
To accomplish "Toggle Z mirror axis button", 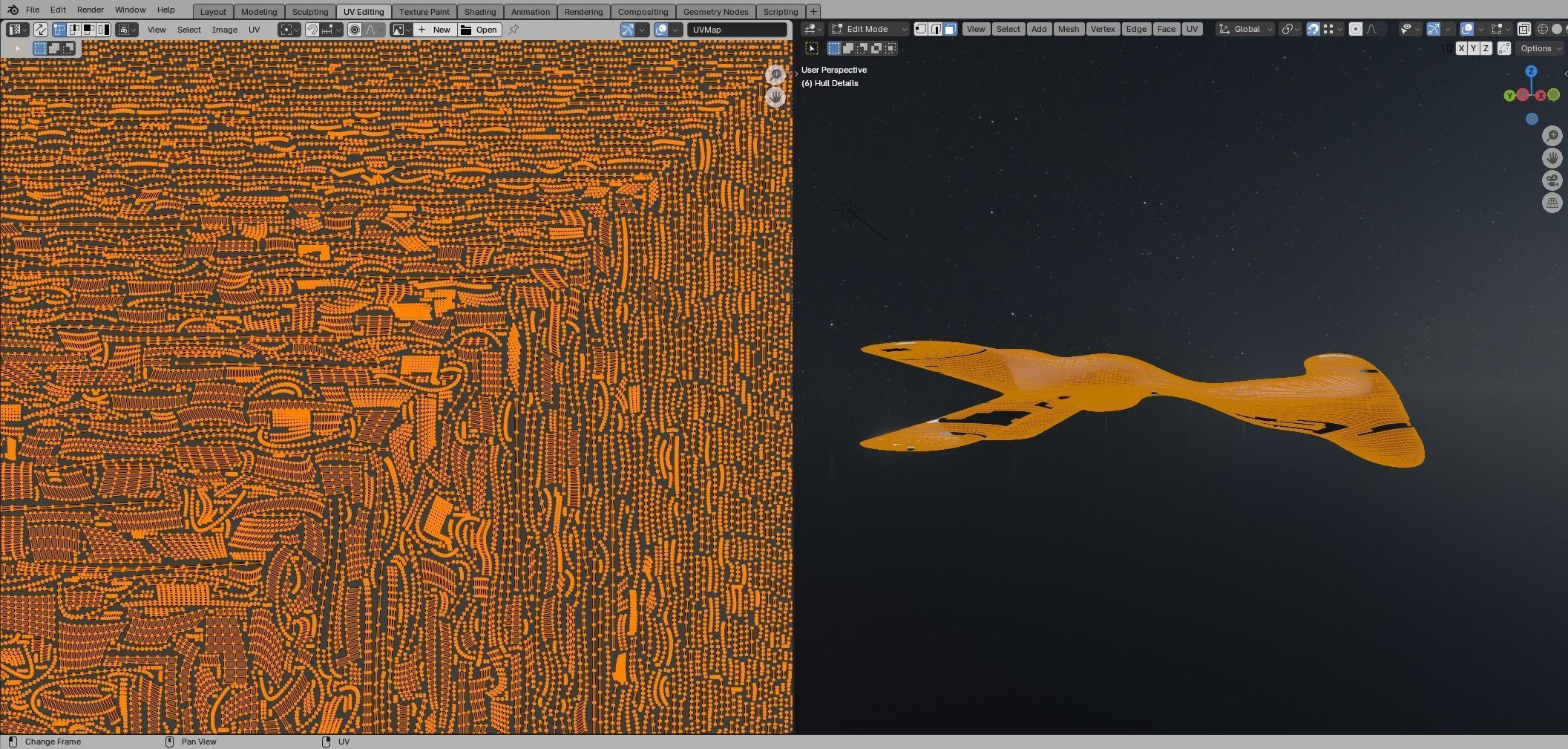I will click(x=1486, y=48).
